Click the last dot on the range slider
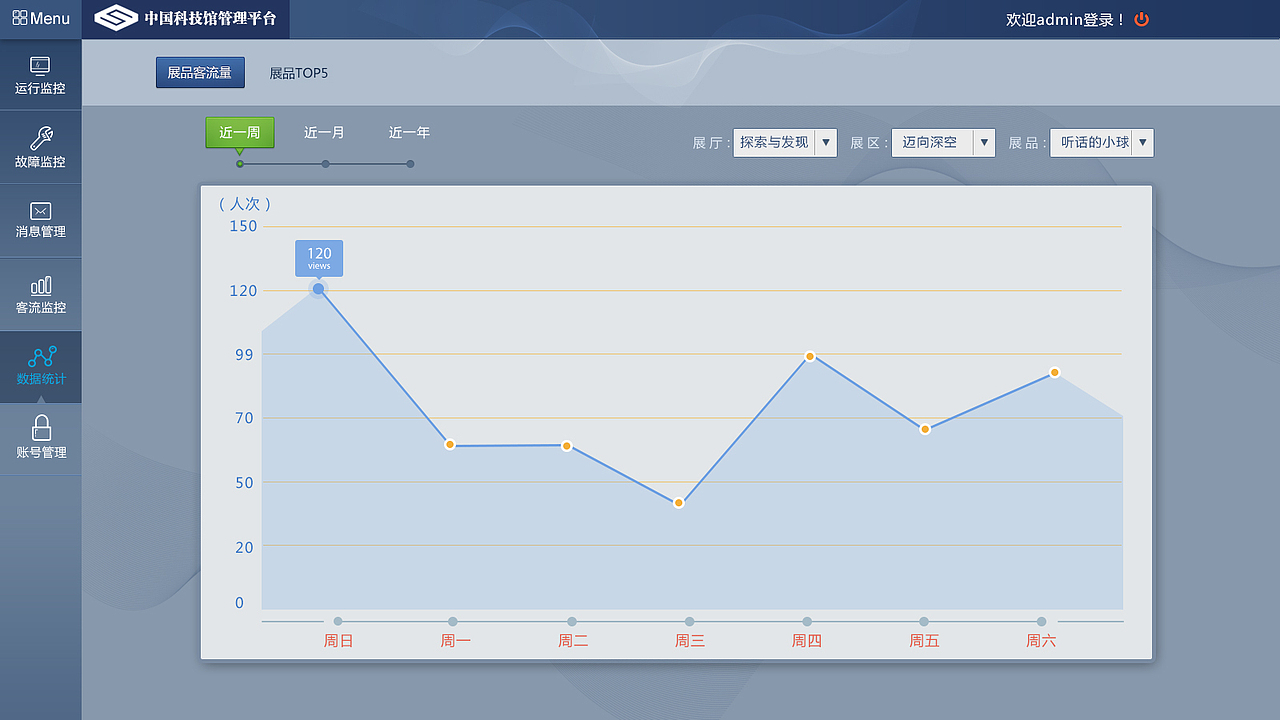 click(410, 164)
